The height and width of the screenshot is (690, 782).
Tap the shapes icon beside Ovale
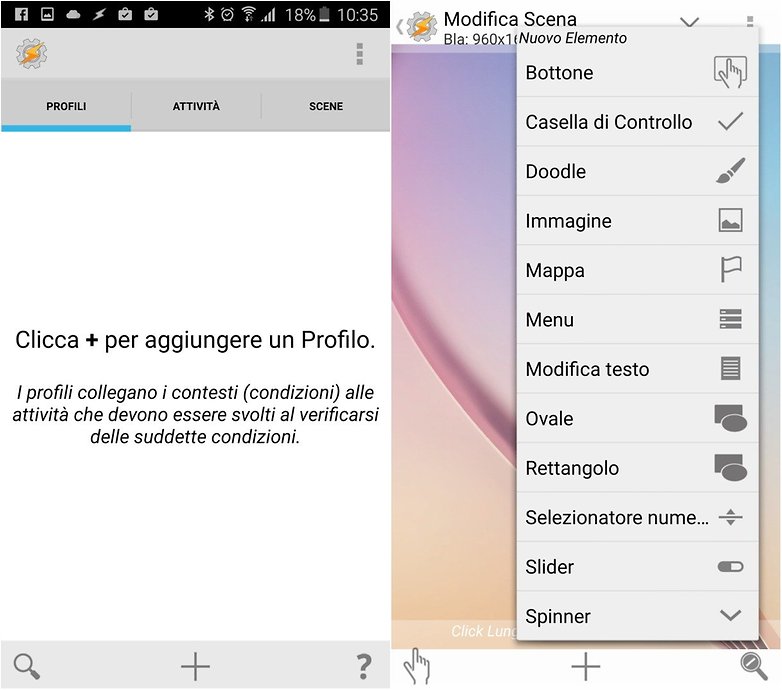(x=731, y=418)
